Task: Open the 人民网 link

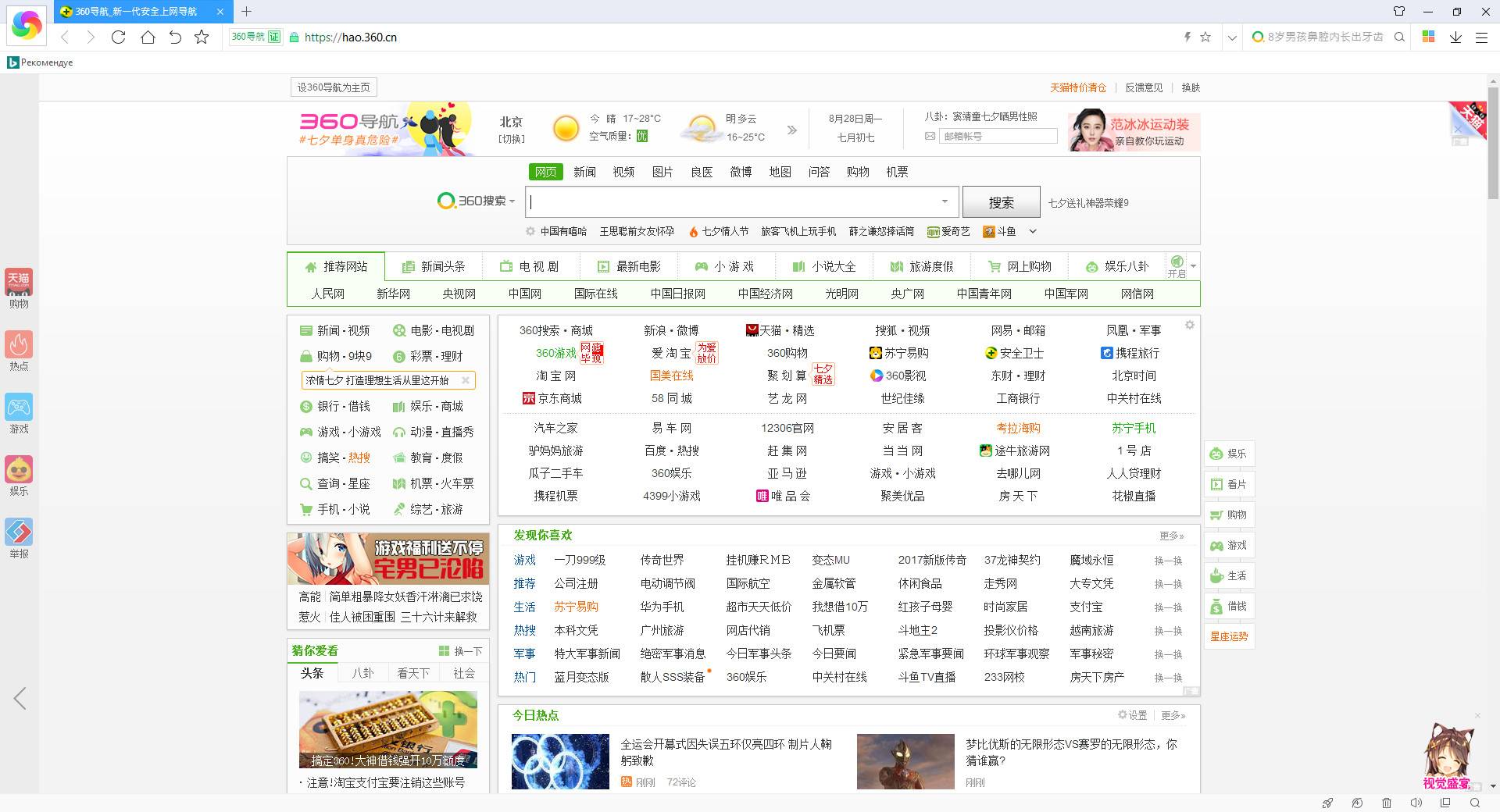Action: tap(327, 294)
